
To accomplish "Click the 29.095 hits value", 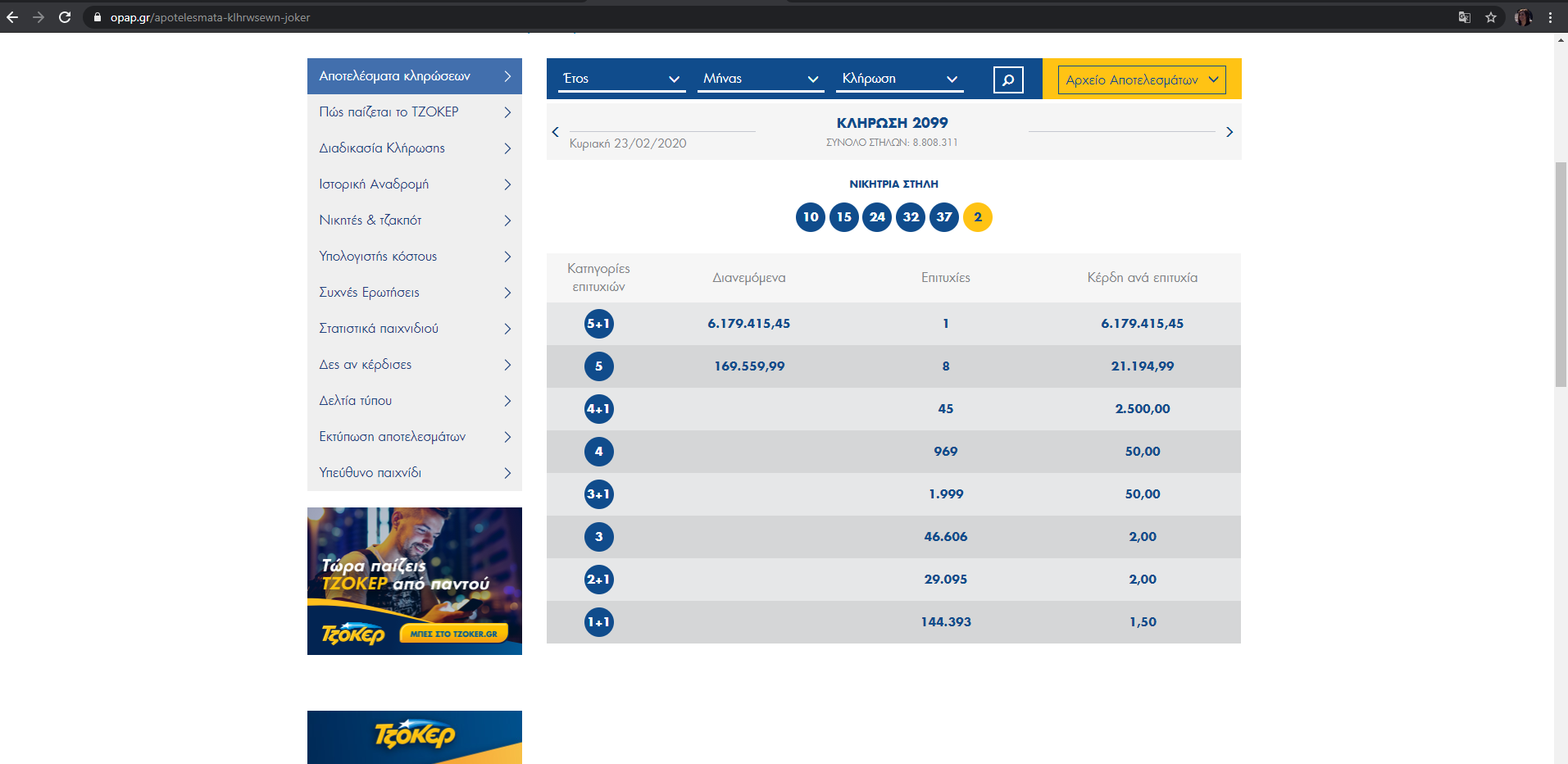I will coord(946,580).
